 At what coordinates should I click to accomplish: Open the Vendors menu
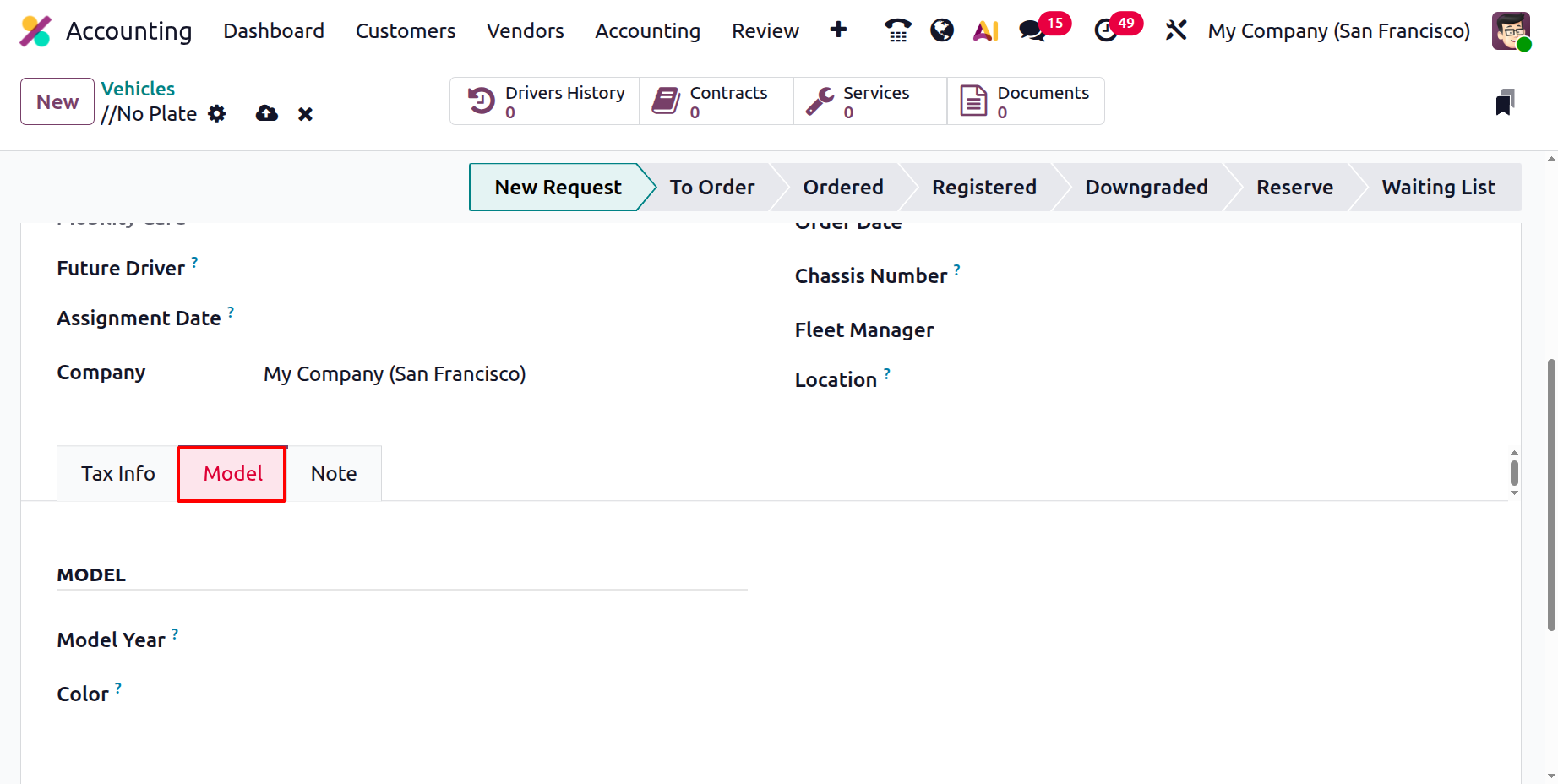coord(526,31)
